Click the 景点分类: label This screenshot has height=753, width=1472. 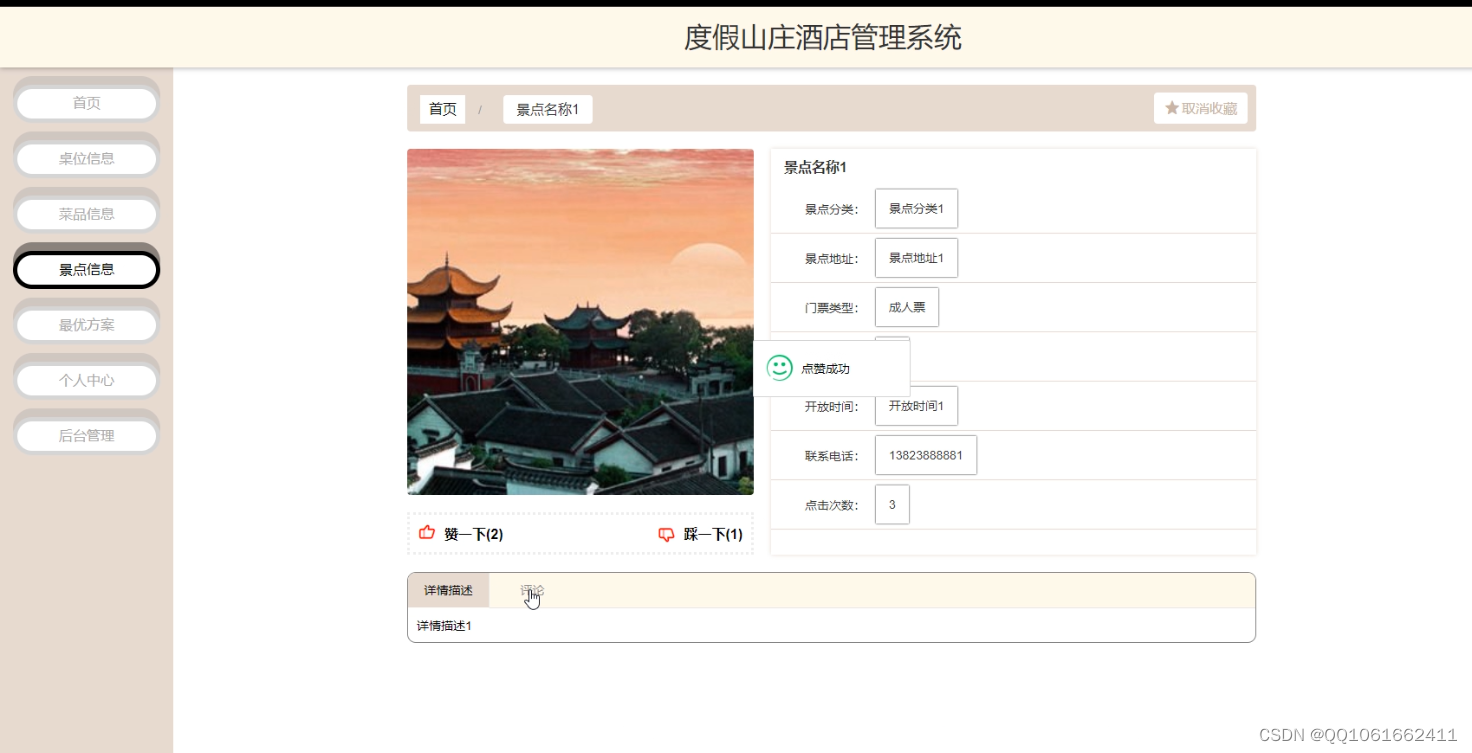click(832, 210)
